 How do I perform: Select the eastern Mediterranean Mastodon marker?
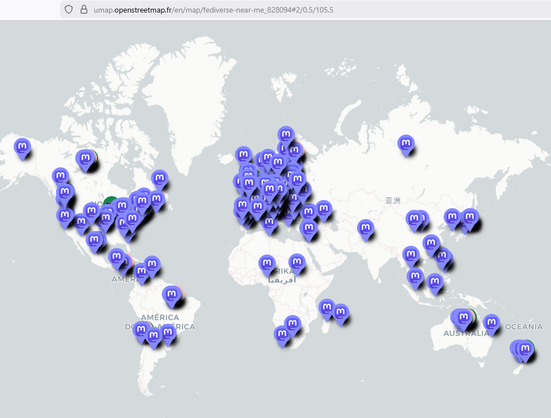tap(309, 230)
